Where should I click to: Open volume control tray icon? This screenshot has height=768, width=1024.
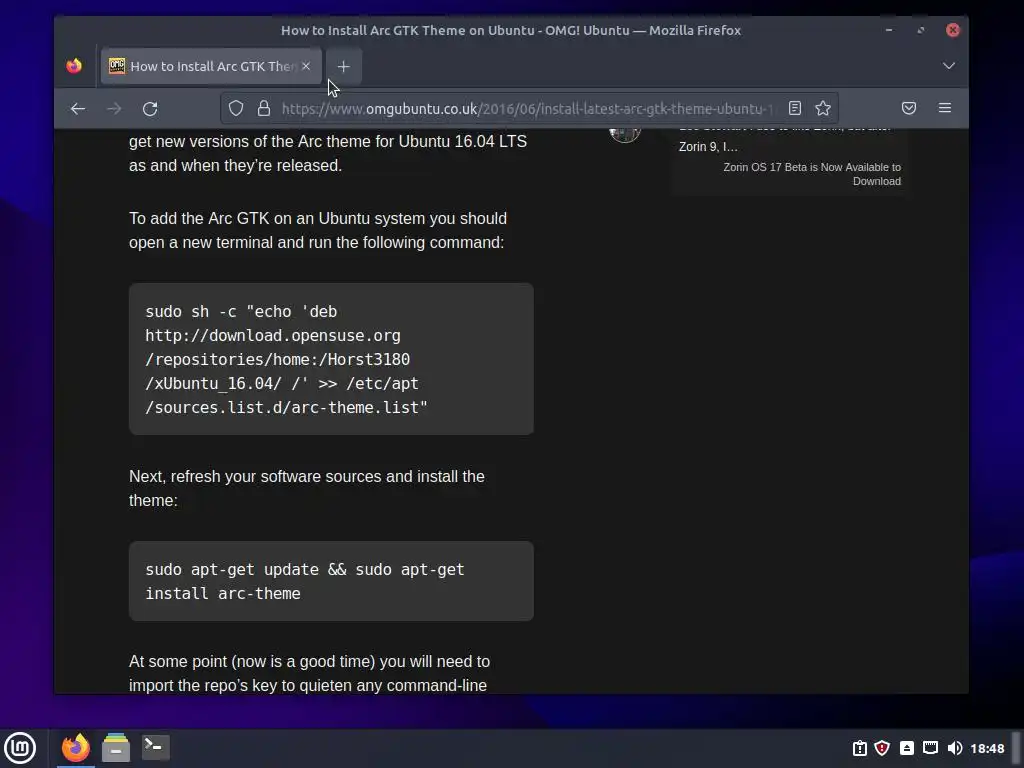coord(954,748)
